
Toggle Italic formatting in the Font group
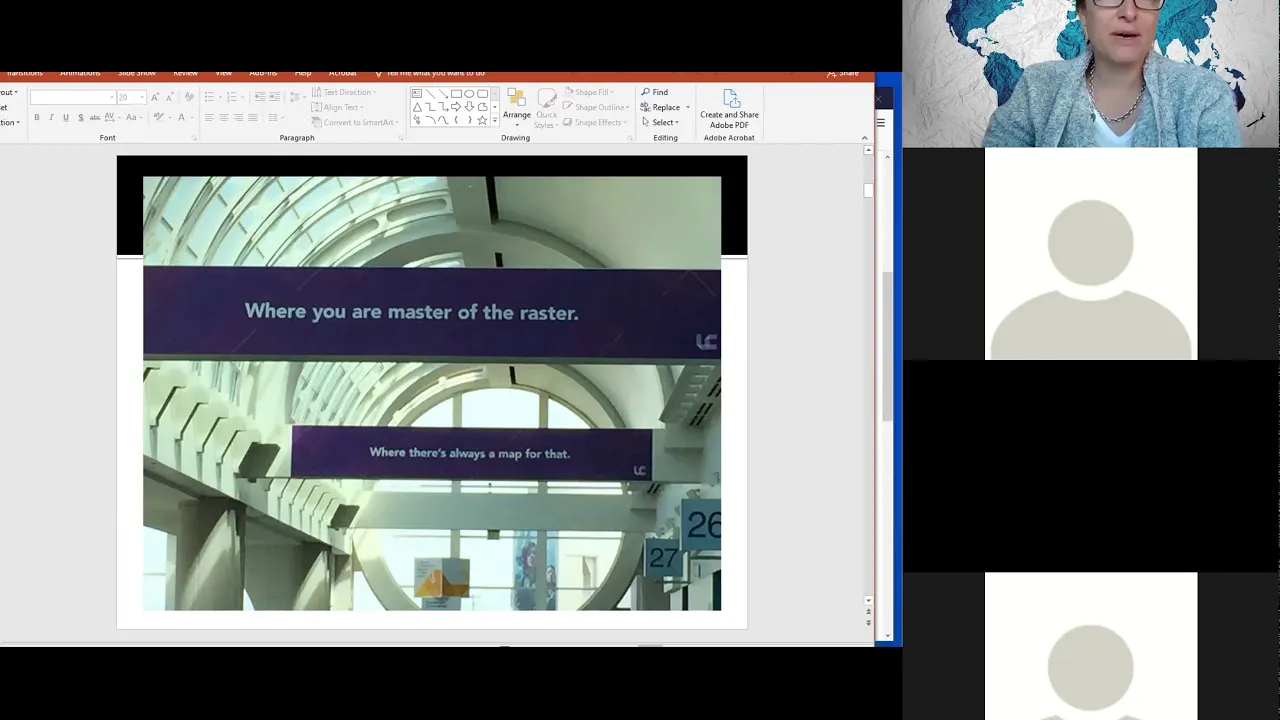point(51,118)
